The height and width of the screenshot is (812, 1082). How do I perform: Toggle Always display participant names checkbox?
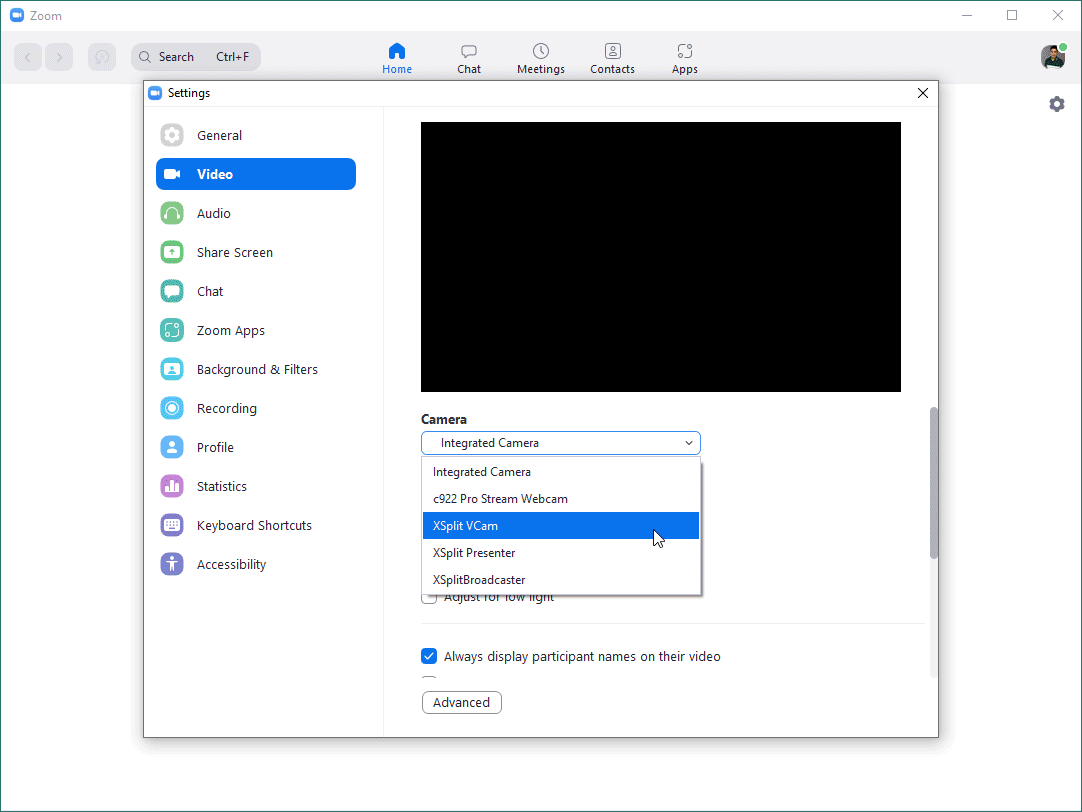coord(429,656)
